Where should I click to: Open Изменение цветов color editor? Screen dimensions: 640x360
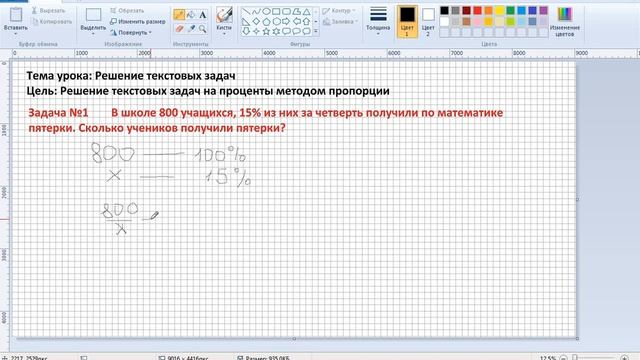(565, 21)
